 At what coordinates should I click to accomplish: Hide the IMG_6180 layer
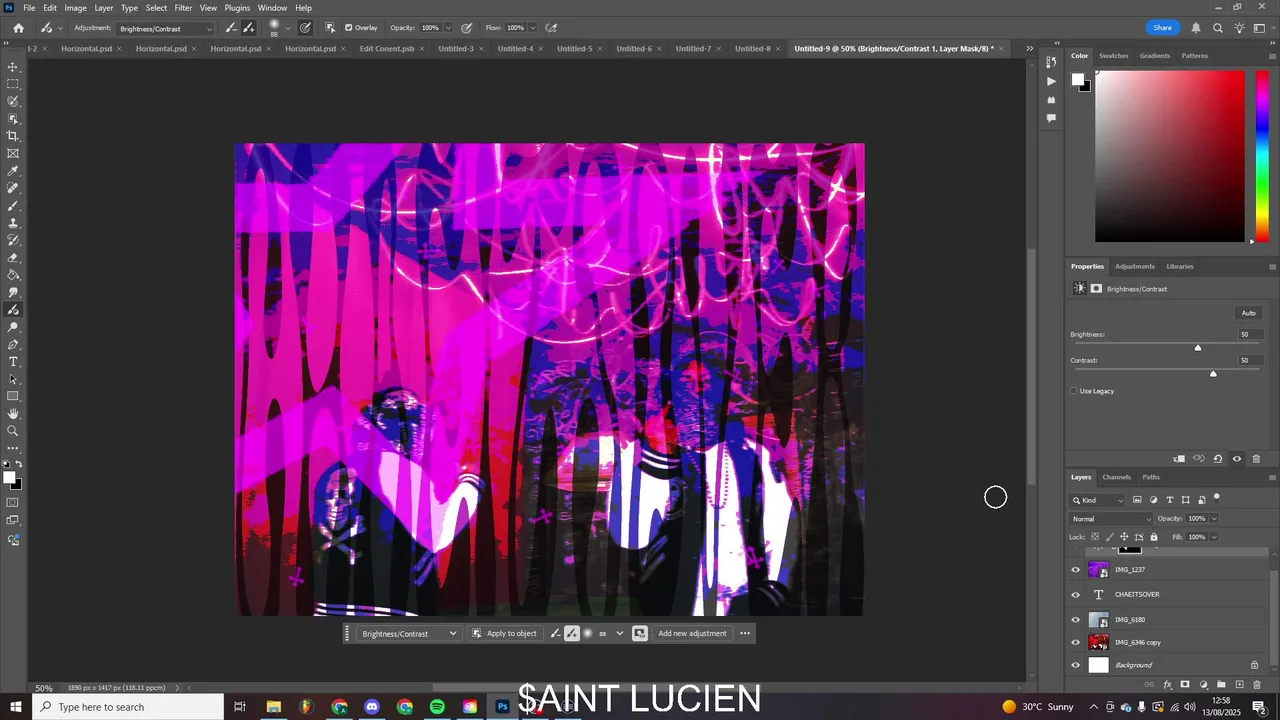pyautogui.click(x=1076, y=620)
